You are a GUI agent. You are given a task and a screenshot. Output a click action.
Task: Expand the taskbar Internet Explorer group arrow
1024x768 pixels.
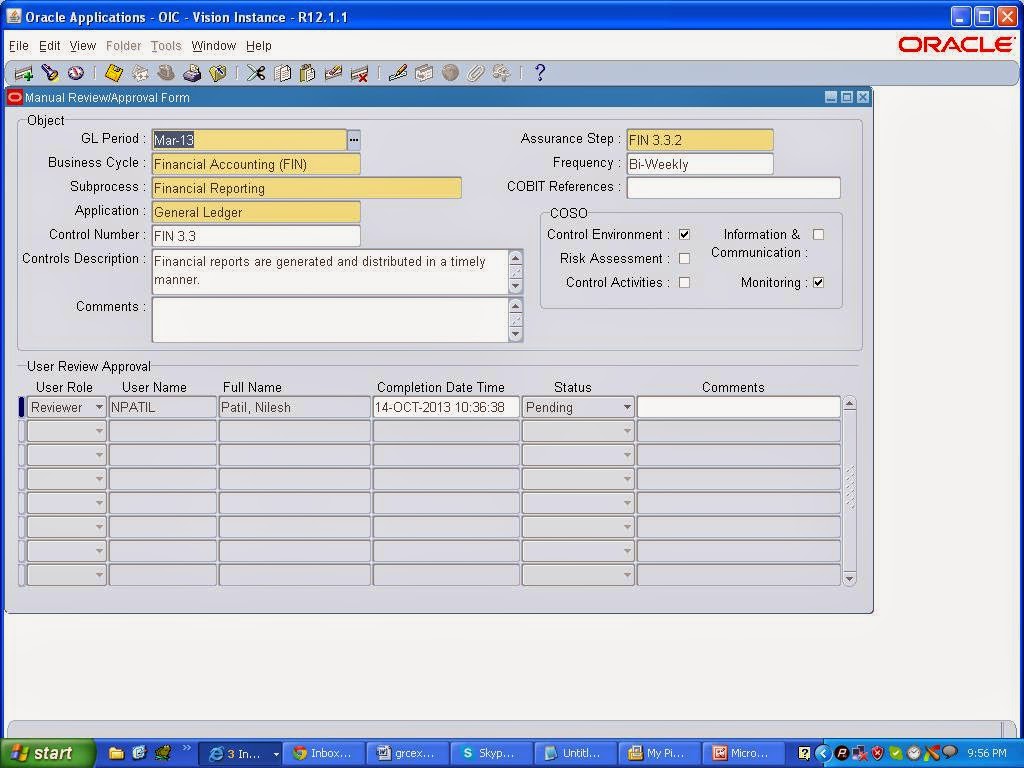276,754
